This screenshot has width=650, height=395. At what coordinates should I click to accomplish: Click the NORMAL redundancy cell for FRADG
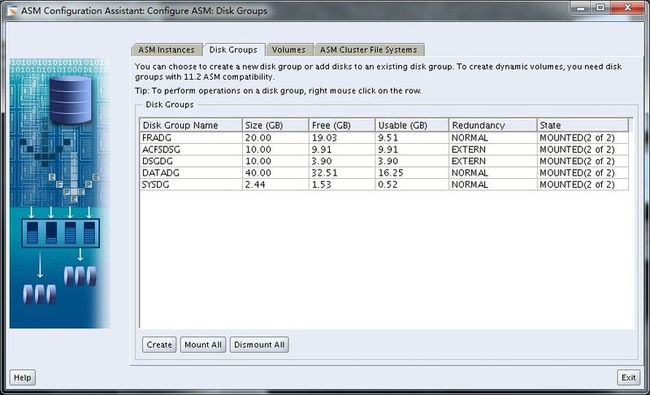click(x=493, y=138)
